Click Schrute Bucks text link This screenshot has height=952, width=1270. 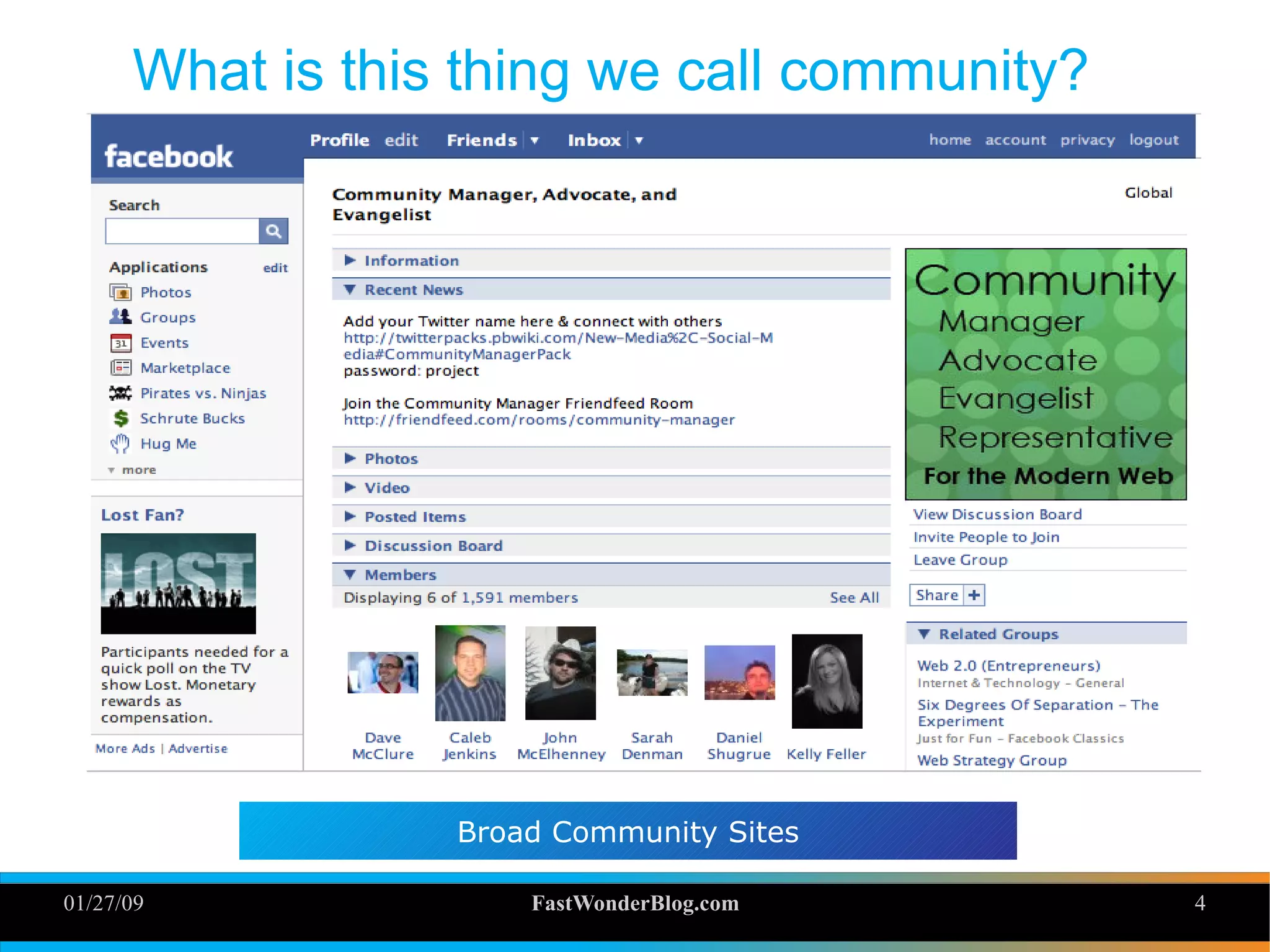click(x=193, y=419)
